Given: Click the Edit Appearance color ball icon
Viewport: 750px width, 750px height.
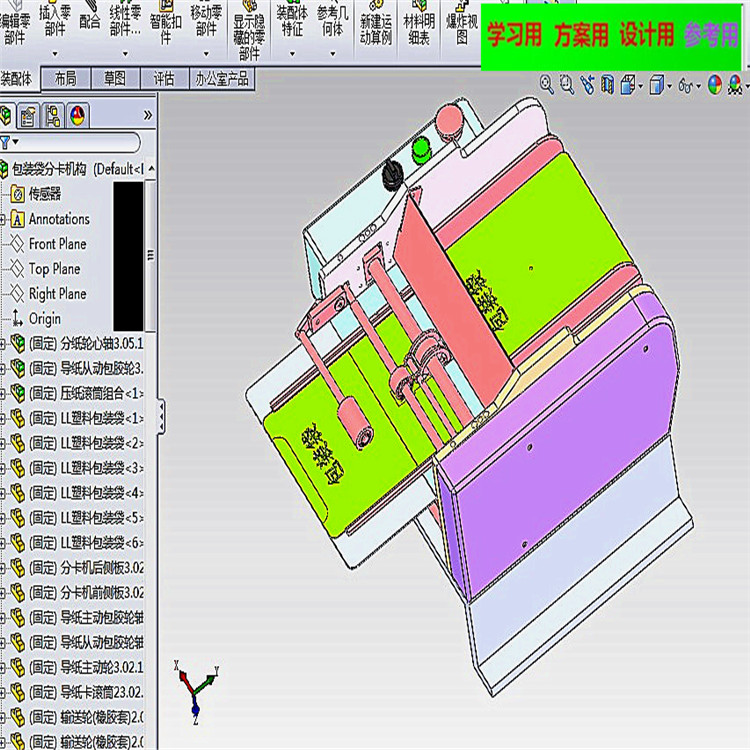Looking at the screenshot, I should tap(715, 85).
